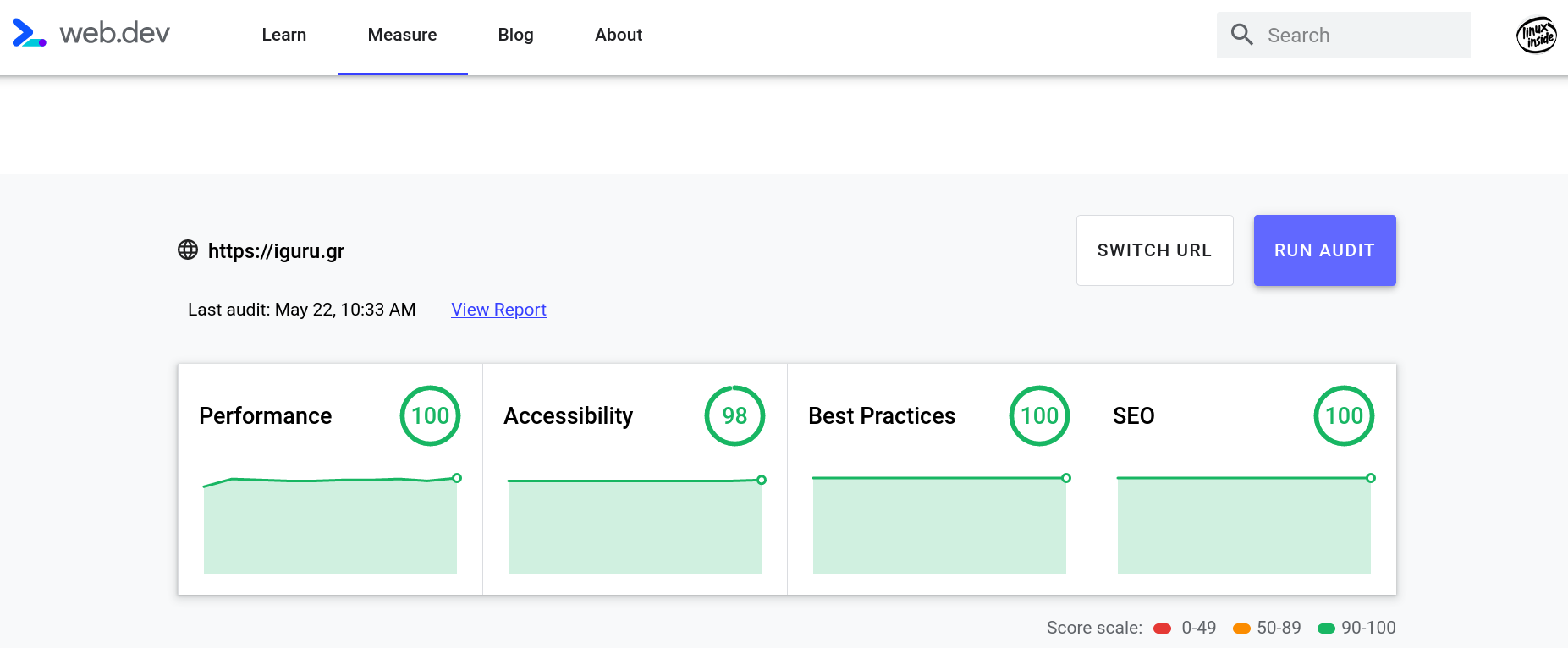Click the Performance trend chart area
This screenshot has height=648, width=1568.
330,526
